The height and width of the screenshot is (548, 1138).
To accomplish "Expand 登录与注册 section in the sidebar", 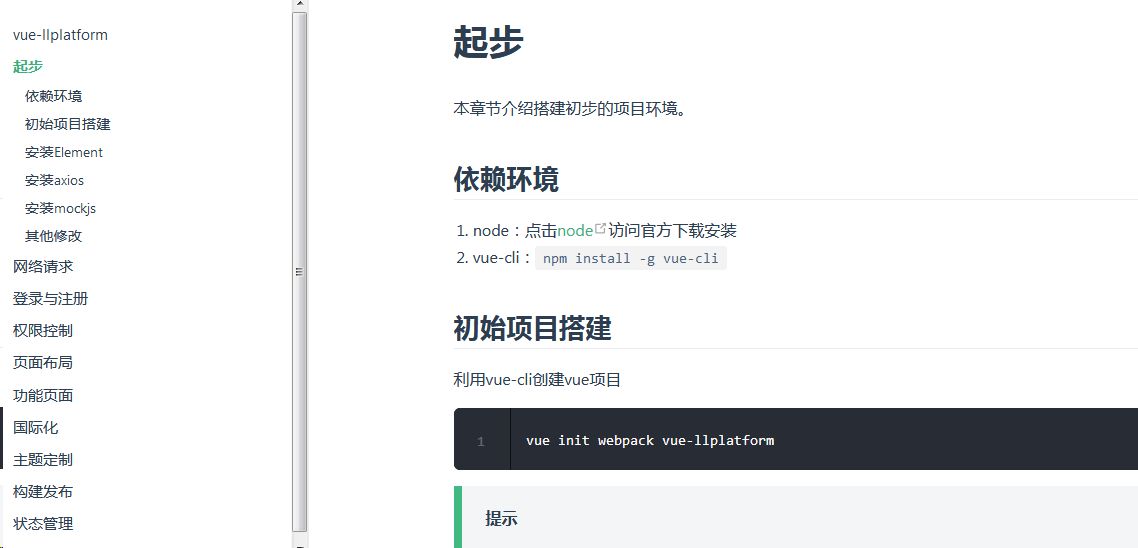I will point(50,299).
